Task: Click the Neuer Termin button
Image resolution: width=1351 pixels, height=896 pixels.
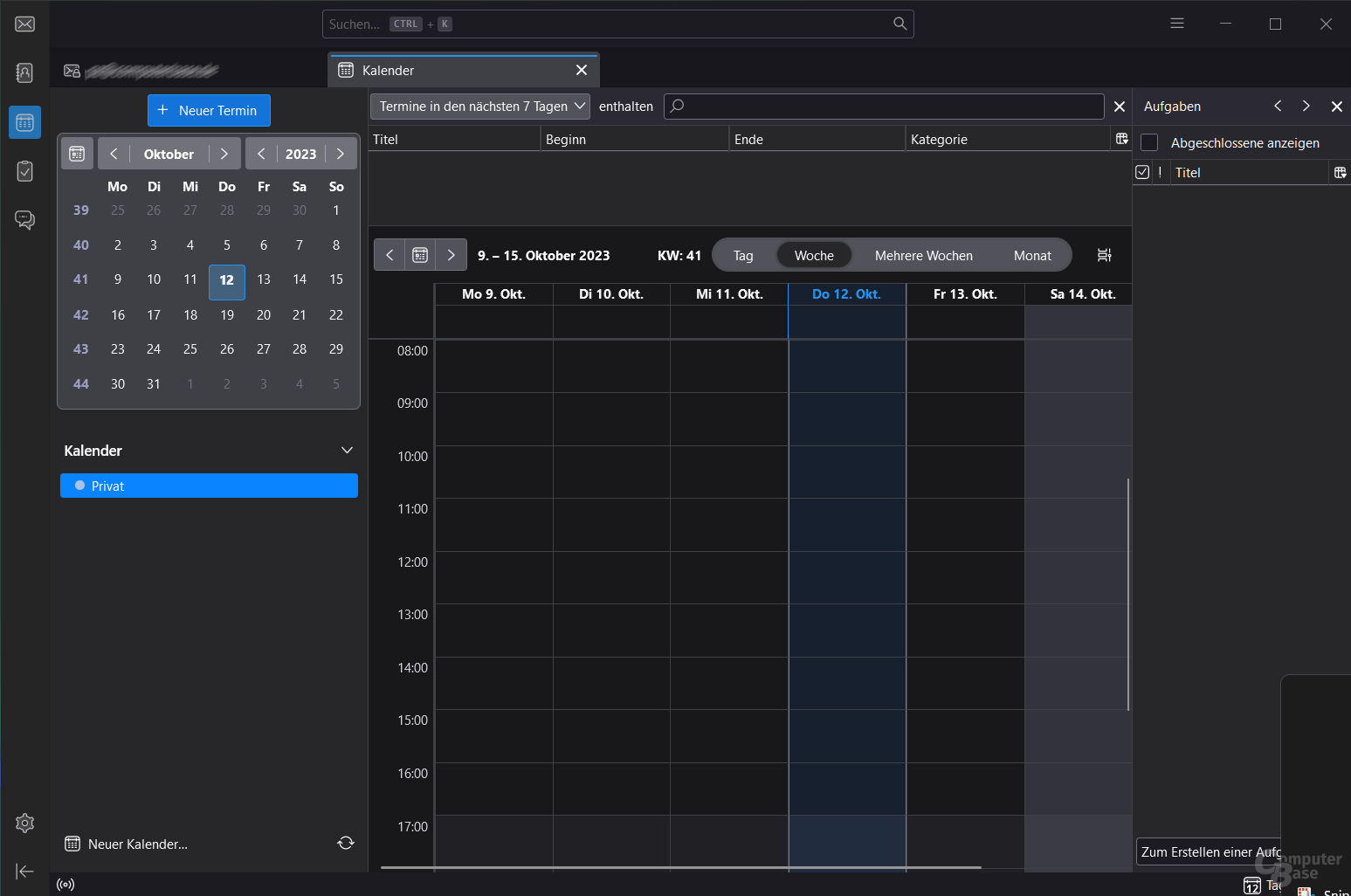Action: (209, 110)
